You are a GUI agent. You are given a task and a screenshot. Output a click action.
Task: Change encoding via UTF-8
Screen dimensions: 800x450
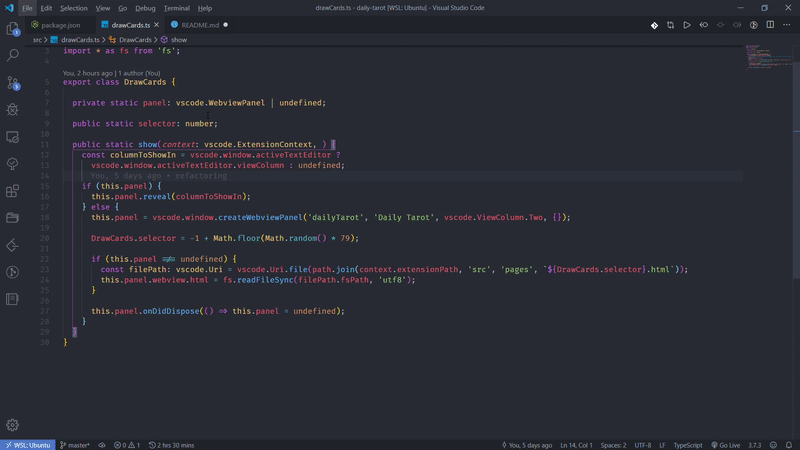point(642,445)
